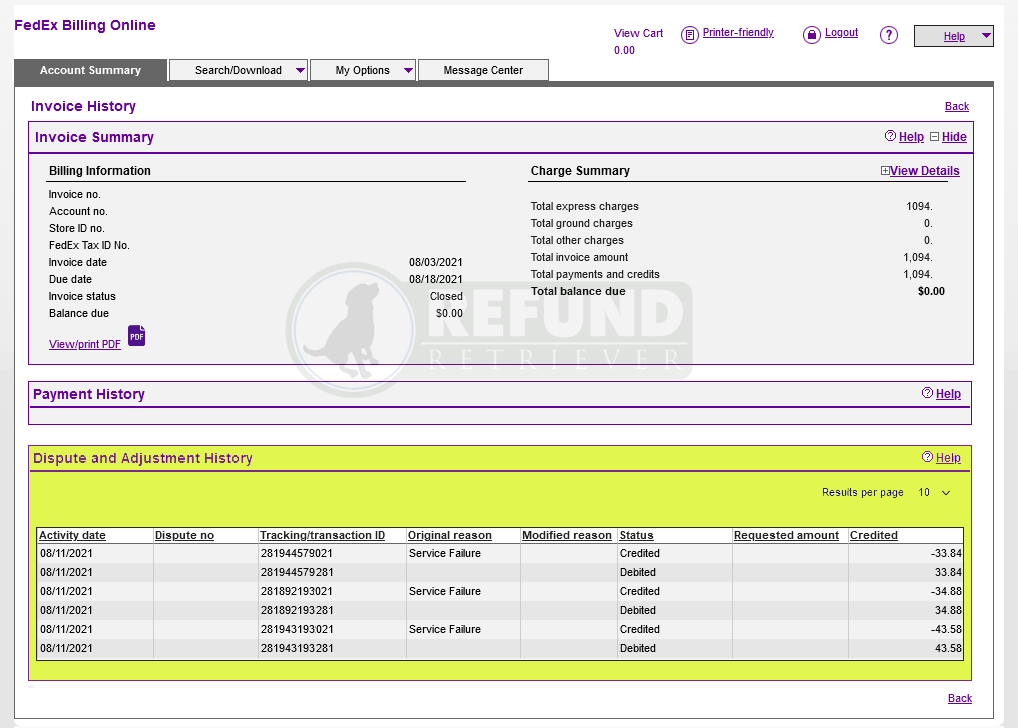Open Results per page dropdown
This screenshot has width=1018, height=728.
tap(935, 492)
